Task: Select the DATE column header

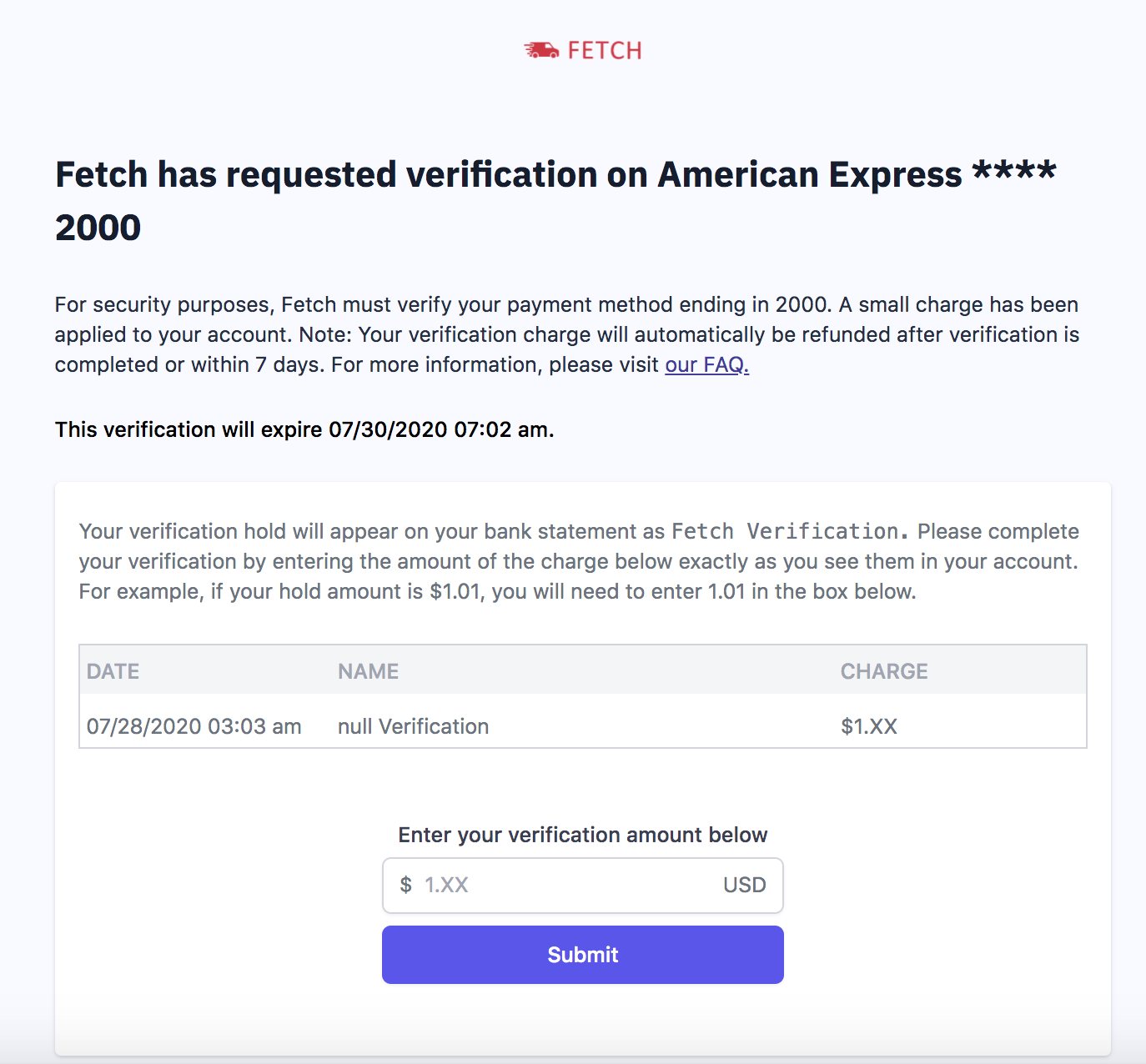Action: tap(113, 671)
